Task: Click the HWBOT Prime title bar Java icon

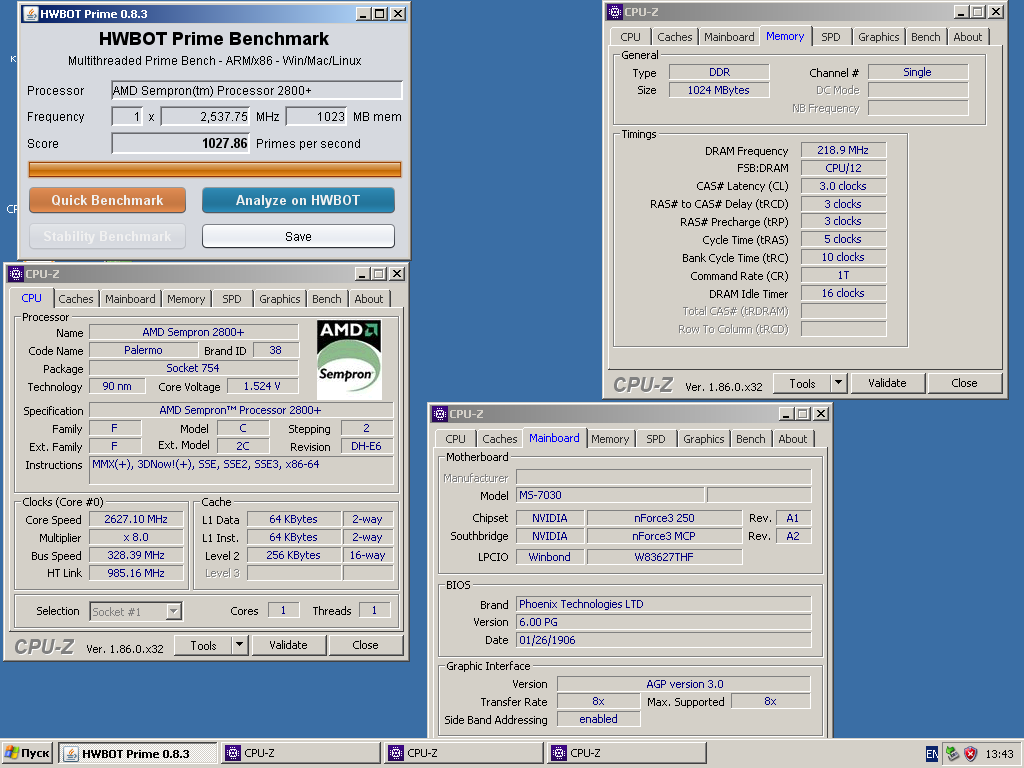Action: pos(30,14)
